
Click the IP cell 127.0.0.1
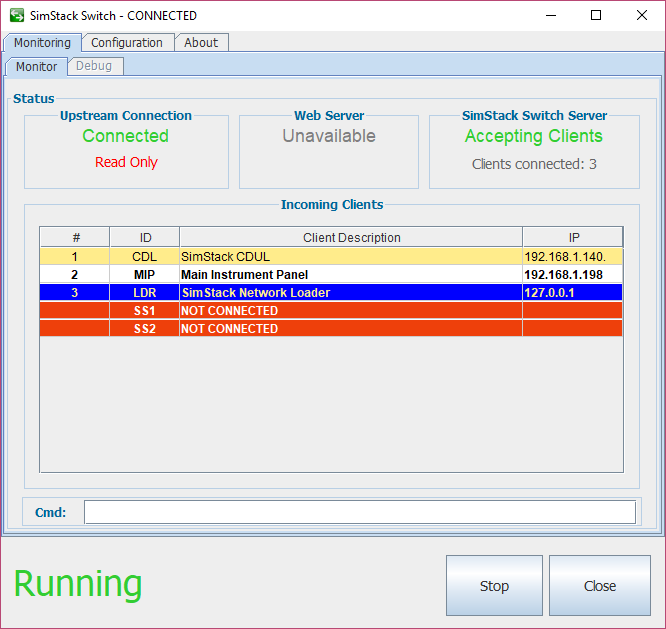pos(573,293)
